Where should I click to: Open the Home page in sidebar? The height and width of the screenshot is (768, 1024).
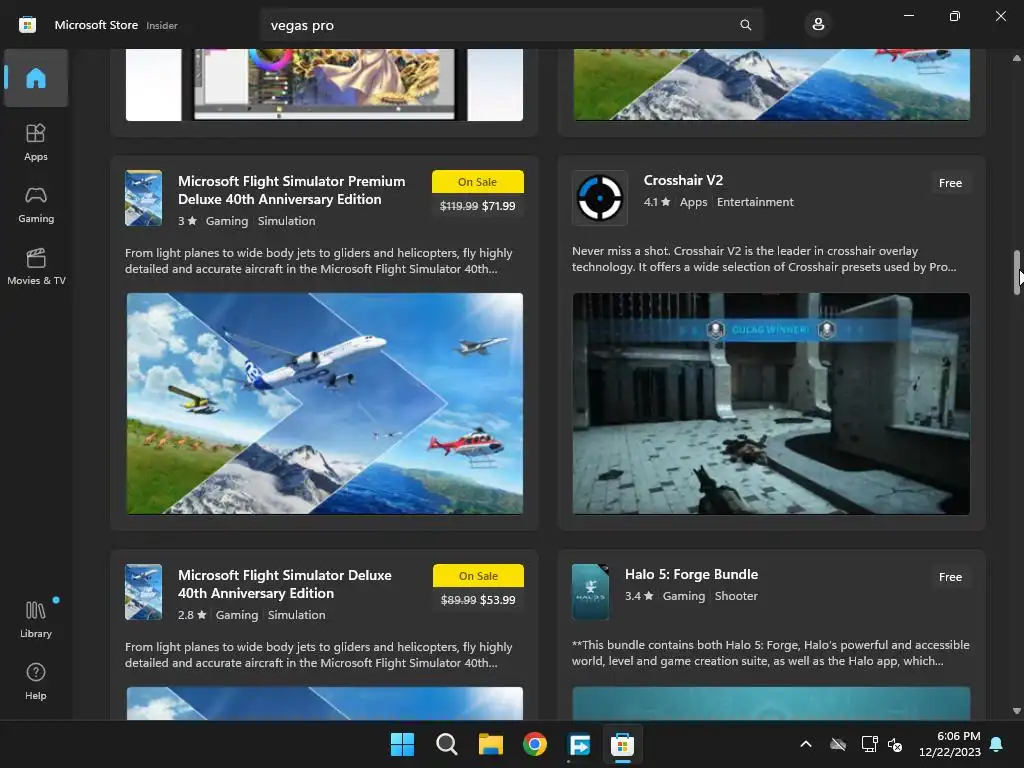[x=36, y=78]
